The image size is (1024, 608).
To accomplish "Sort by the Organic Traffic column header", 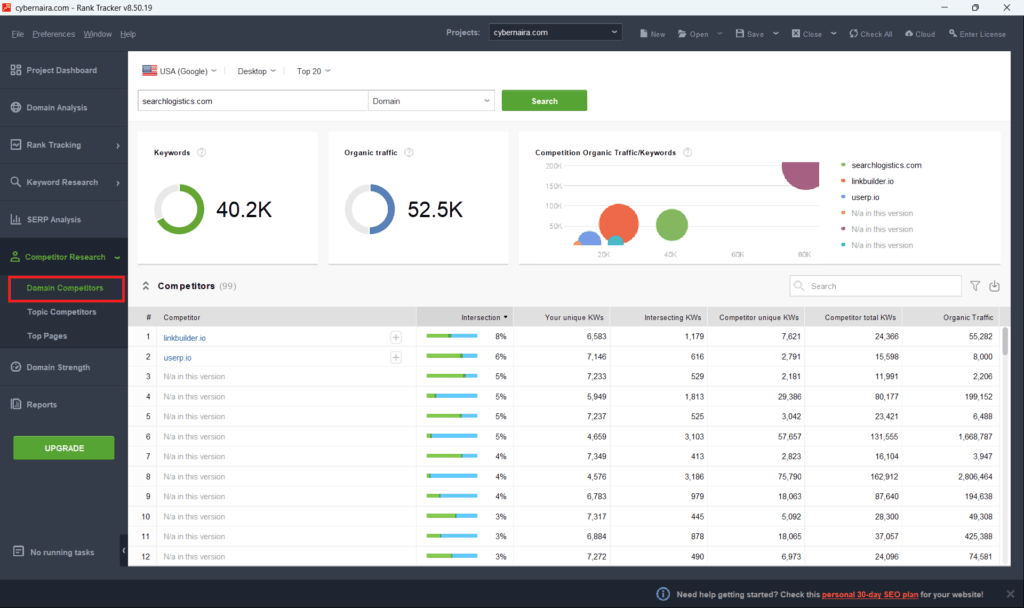I will 951,317.
